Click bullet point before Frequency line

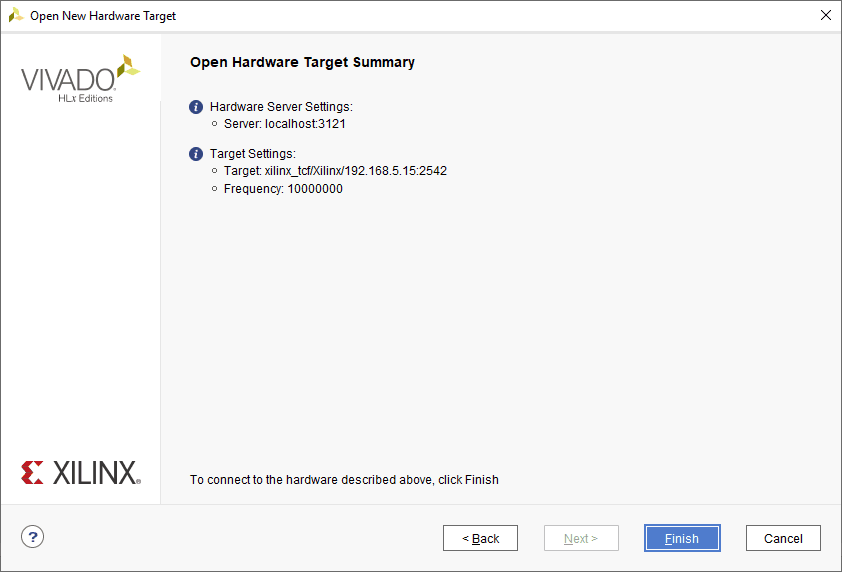pos(215,189)
